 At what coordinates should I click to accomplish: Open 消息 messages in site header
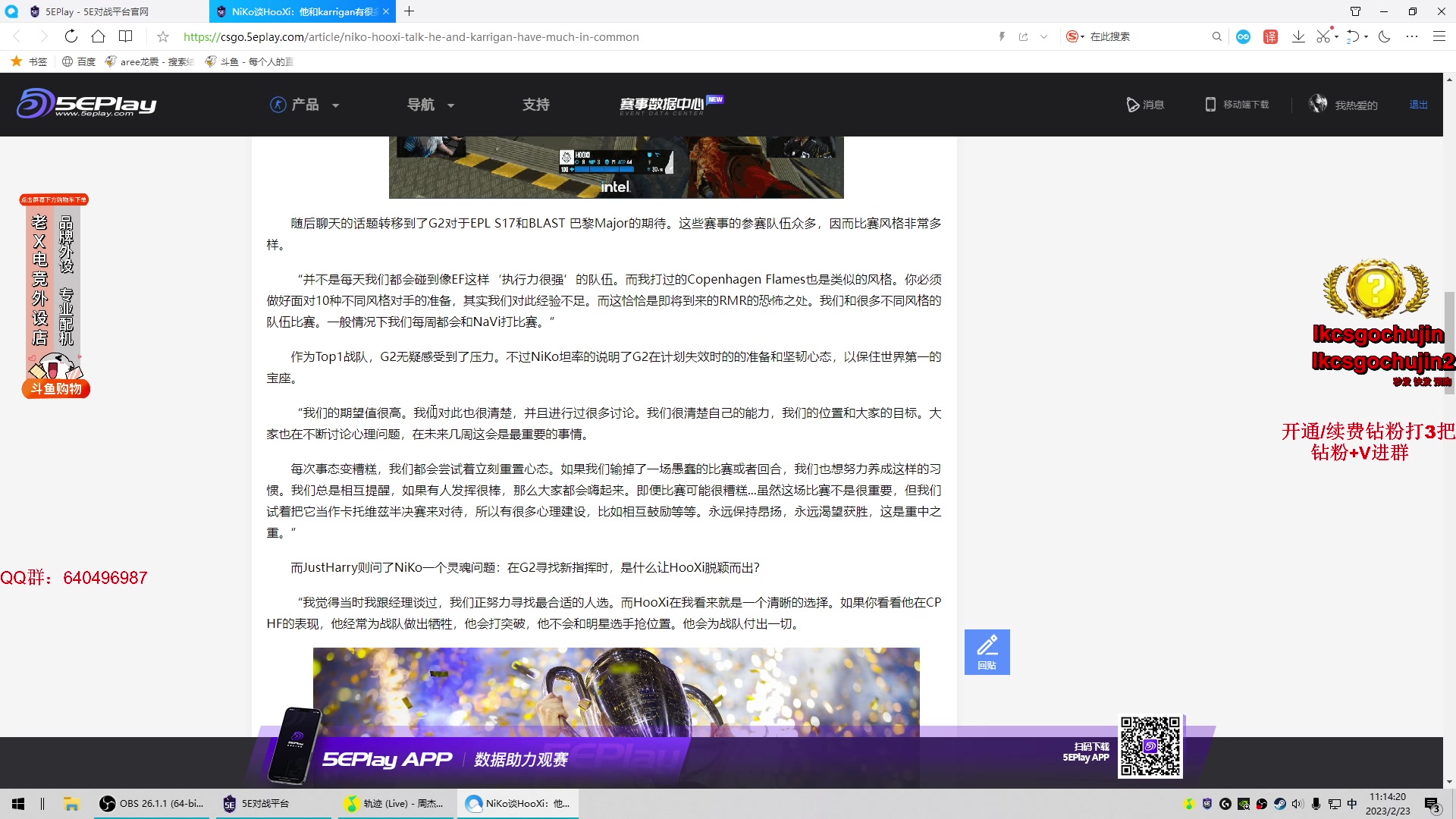1145,105
